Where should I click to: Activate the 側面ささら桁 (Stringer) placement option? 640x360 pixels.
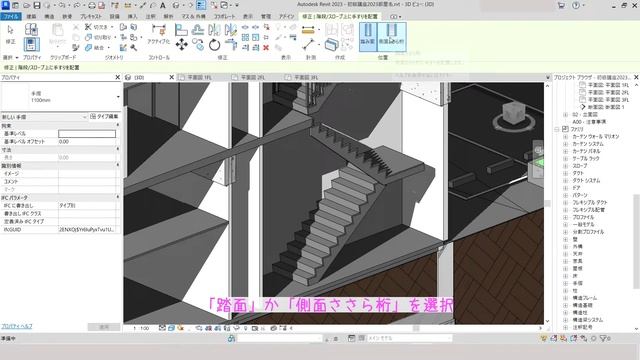coord(391,36)
